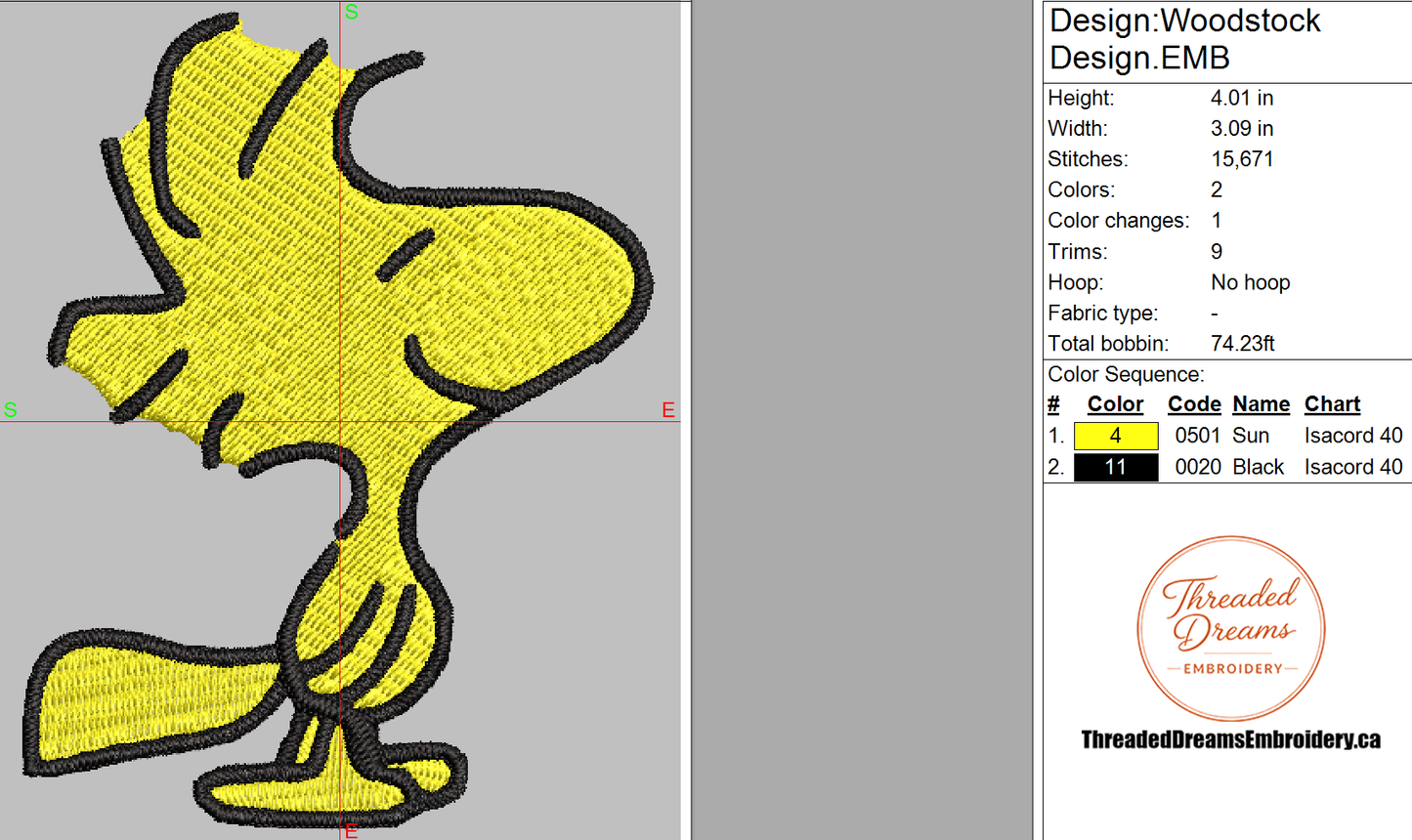Image resolution: width=1412 pixels, height=840 pixels.
Task: Click the Height value 4.01 in
Action: [1242, 98]
